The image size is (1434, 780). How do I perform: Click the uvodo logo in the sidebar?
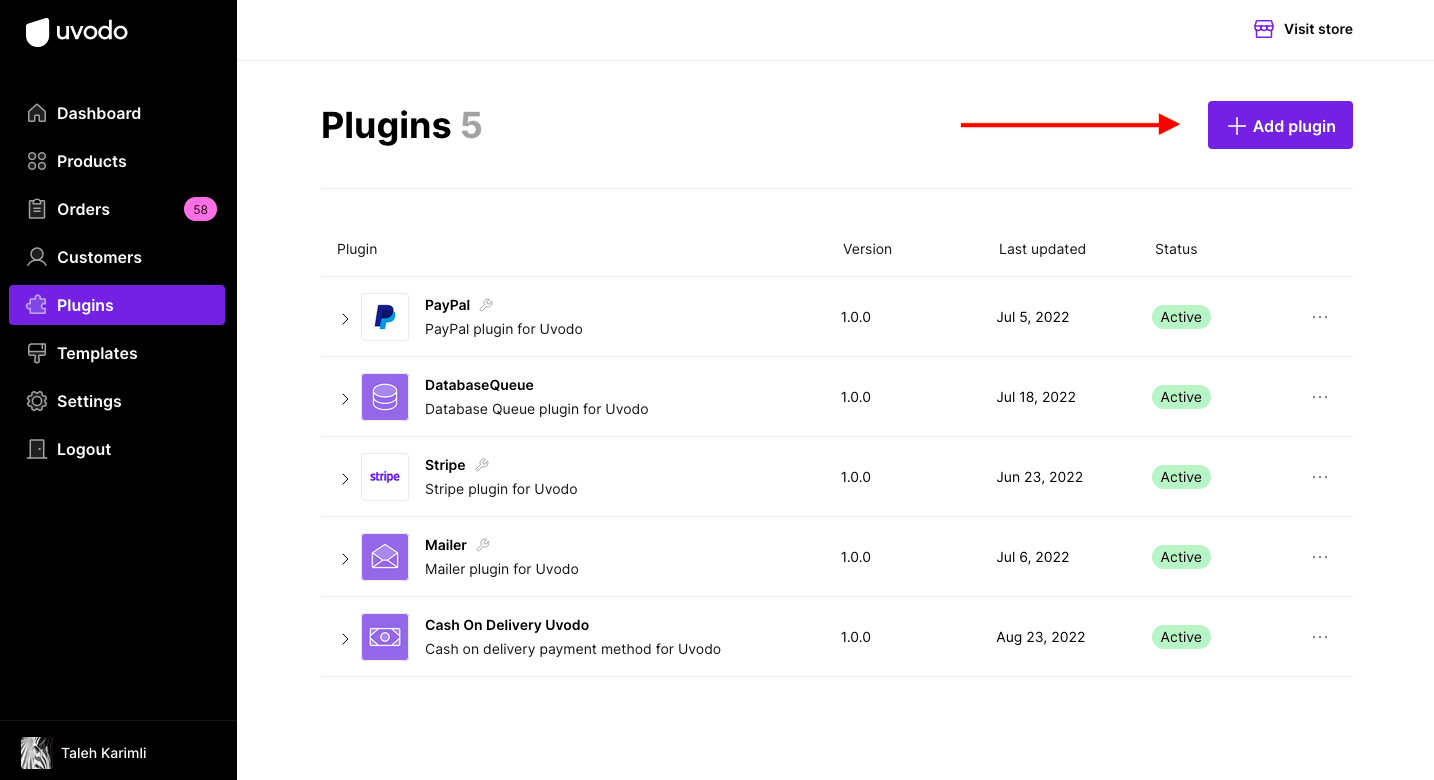point(77,32)
